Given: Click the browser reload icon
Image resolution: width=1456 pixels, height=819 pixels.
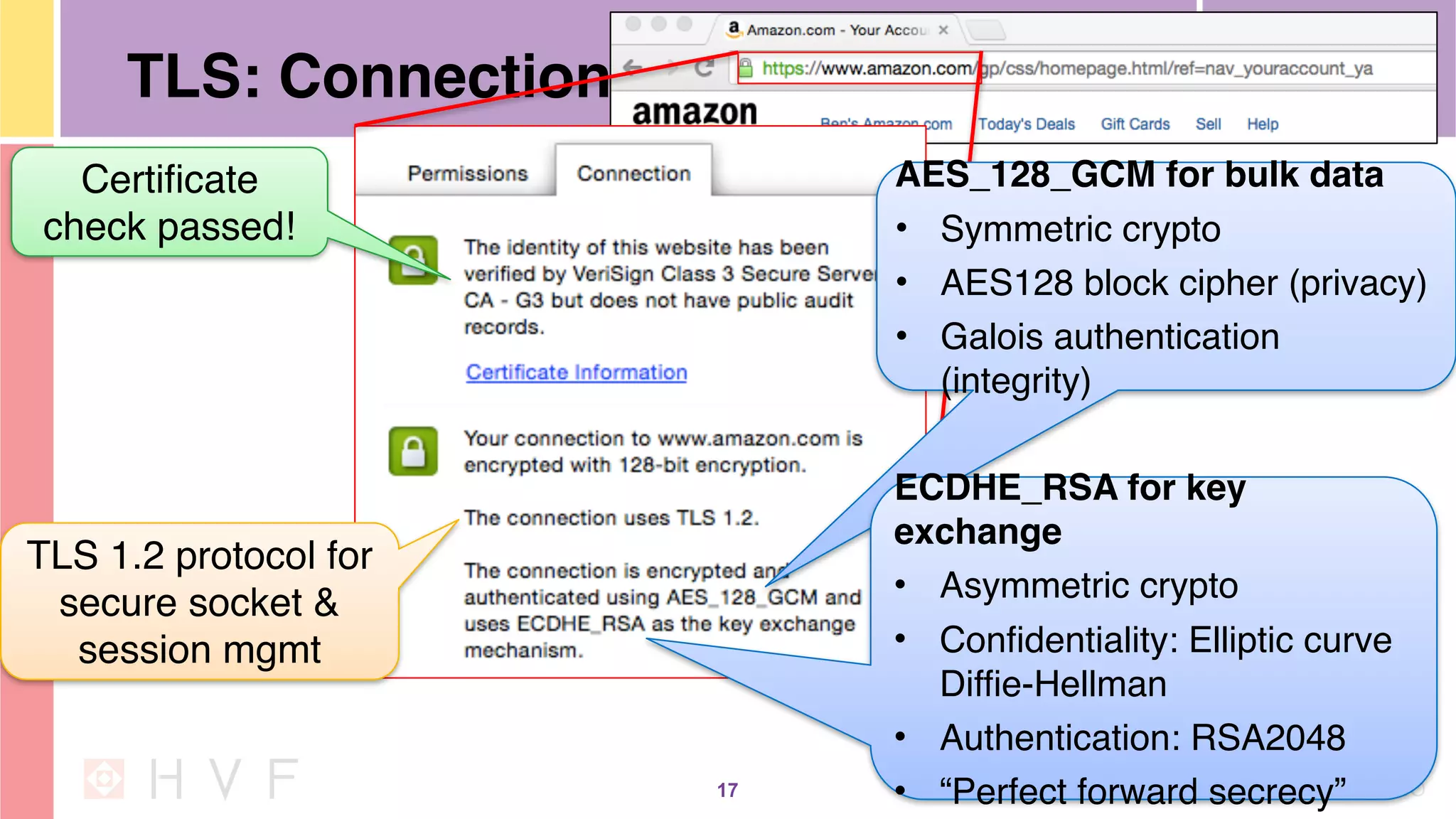Looking at the screenshot, I should [x=704, y=68].
